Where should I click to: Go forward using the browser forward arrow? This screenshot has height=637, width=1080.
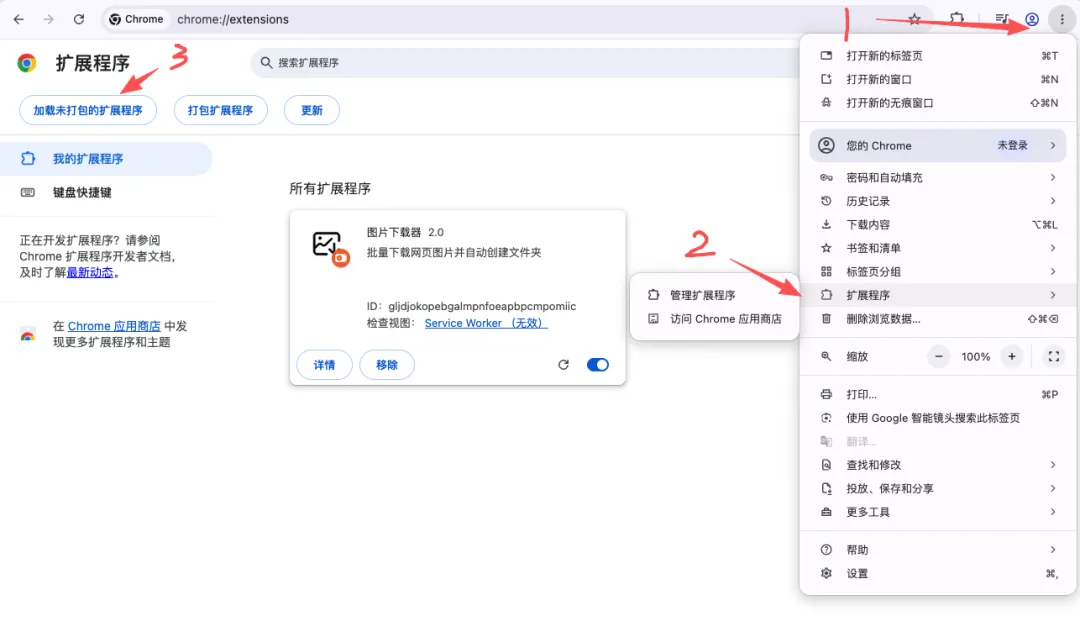tap(48, 19)
